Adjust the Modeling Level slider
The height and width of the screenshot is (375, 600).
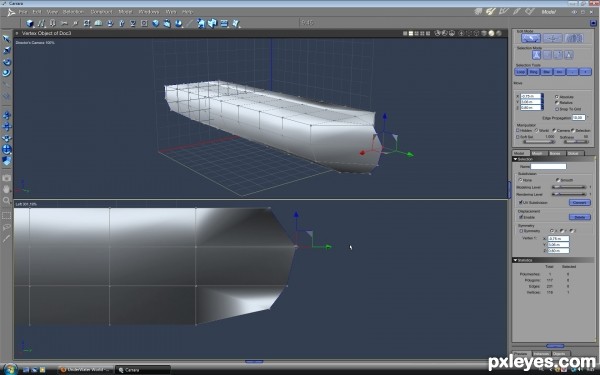click(569, 187)
